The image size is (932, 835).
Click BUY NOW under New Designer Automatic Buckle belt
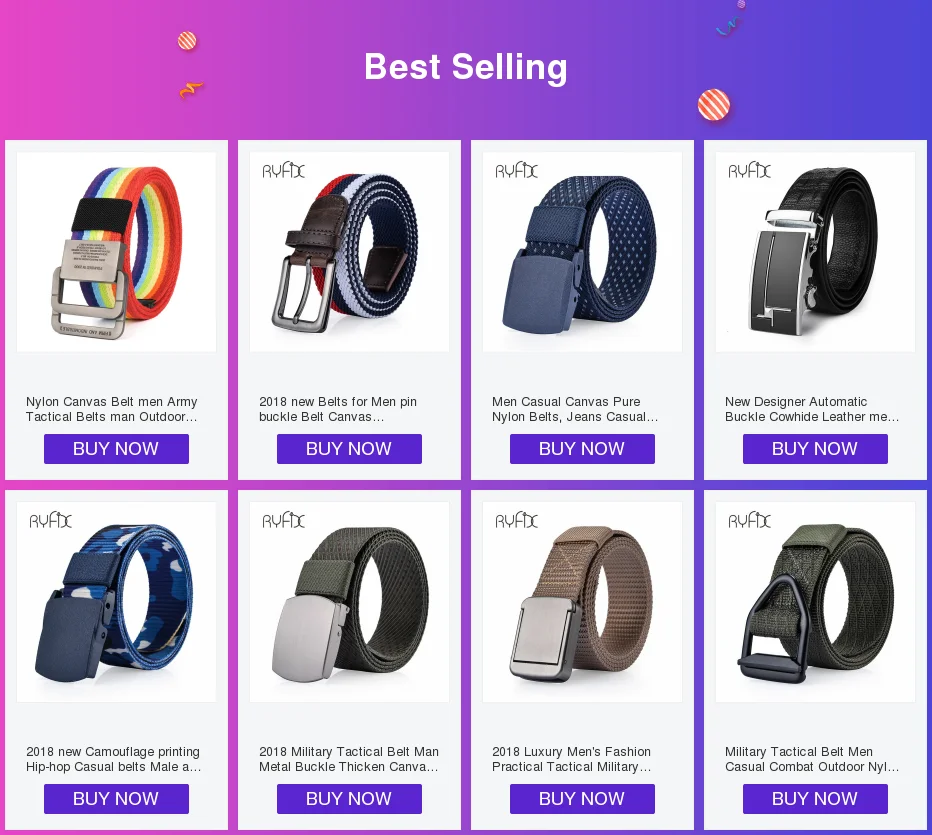tap(816, 449)
